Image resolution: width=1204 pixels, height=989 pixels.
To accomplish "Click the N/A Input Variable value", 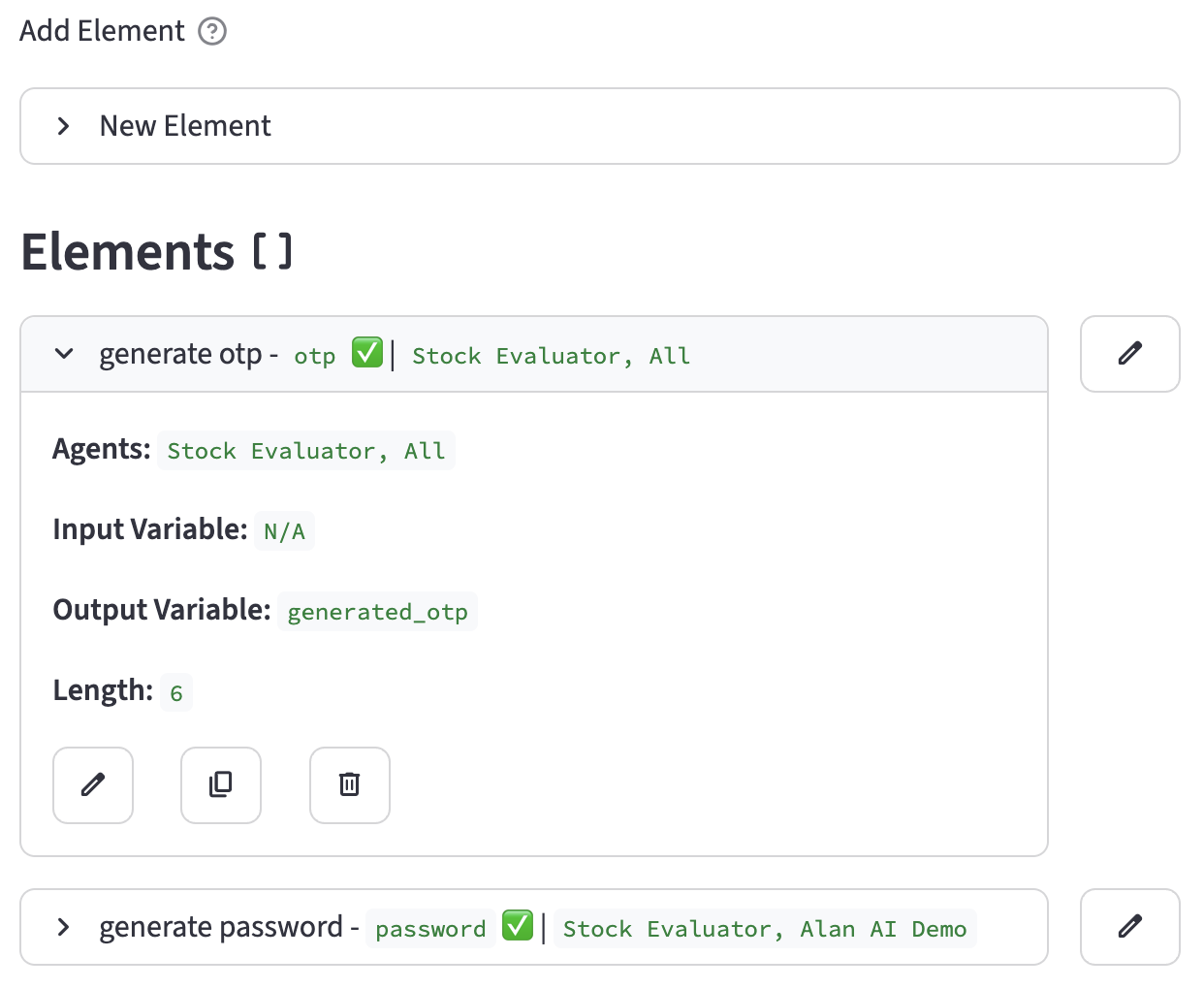I will (x=284, y=531).
